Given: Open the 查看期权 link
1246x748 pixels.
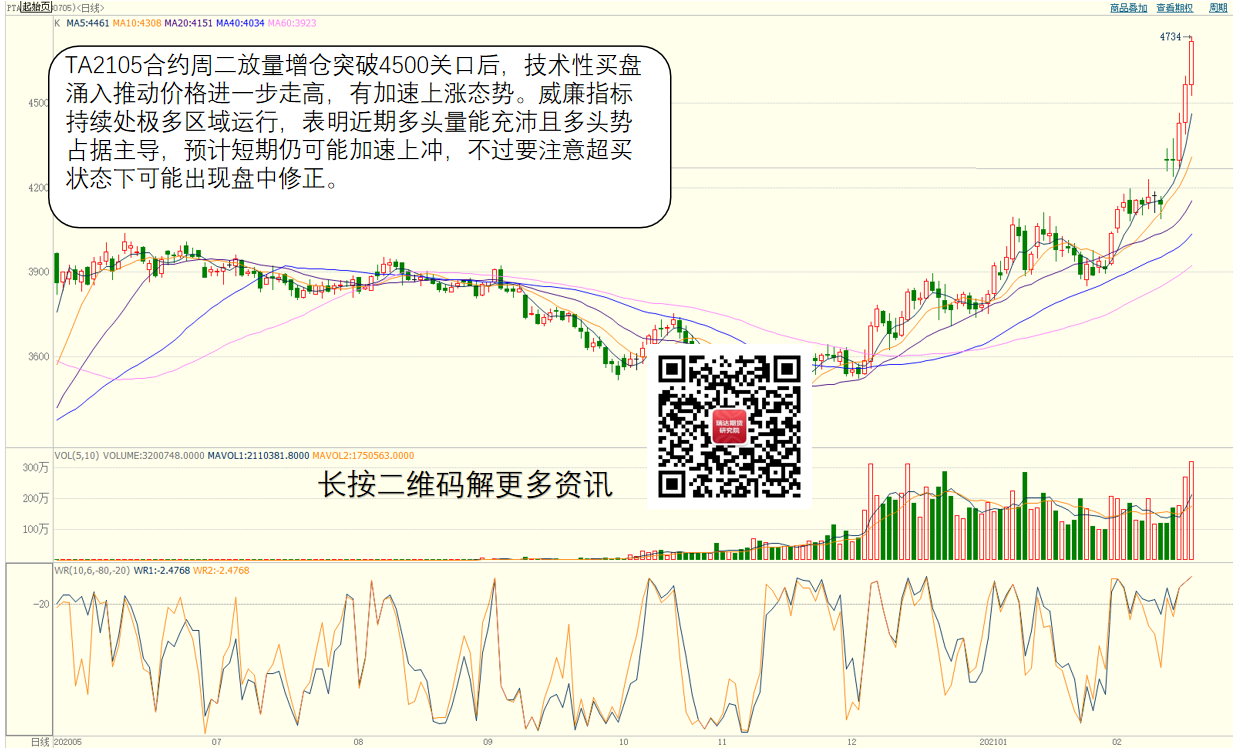Looking at the screenshot, I should [1174, 8].
